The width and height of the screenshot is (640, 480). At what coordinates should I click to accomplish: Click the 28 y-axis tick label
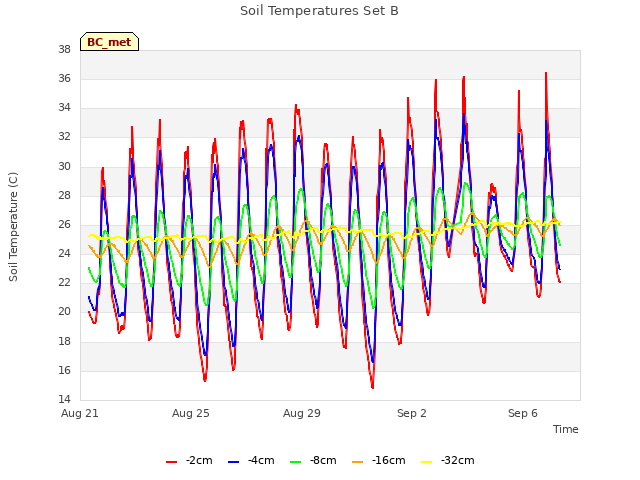pyautogui.click(x=64, y=196)
